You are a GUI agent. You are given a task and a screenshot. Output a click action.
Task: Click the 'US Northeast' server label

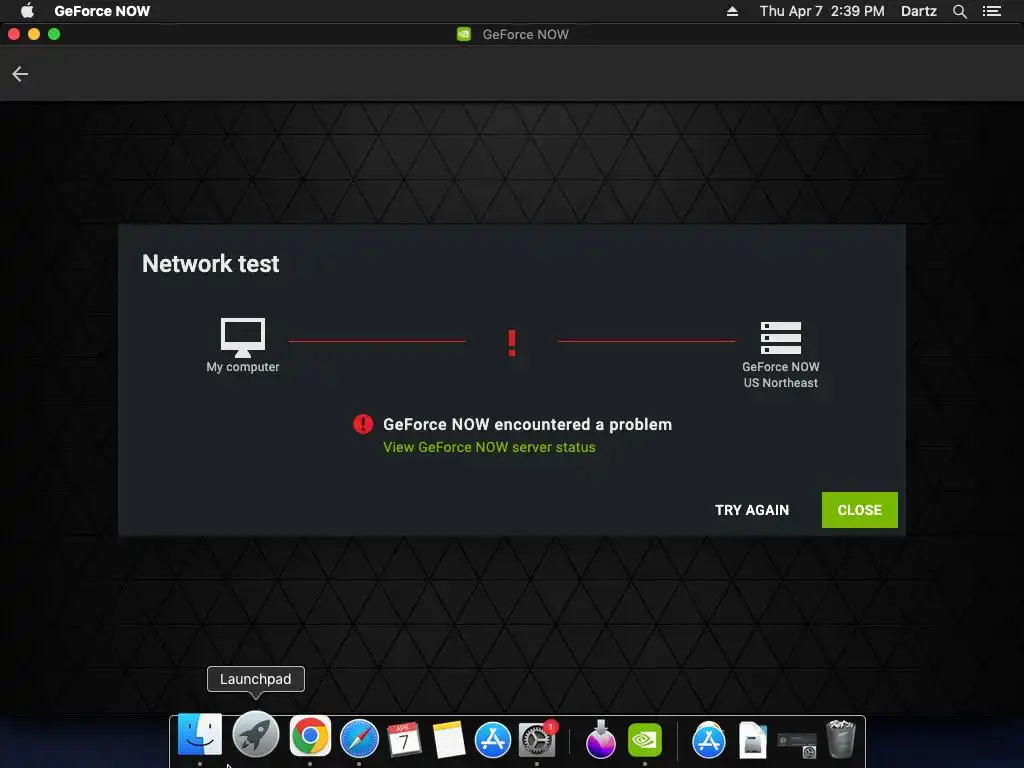780,383
